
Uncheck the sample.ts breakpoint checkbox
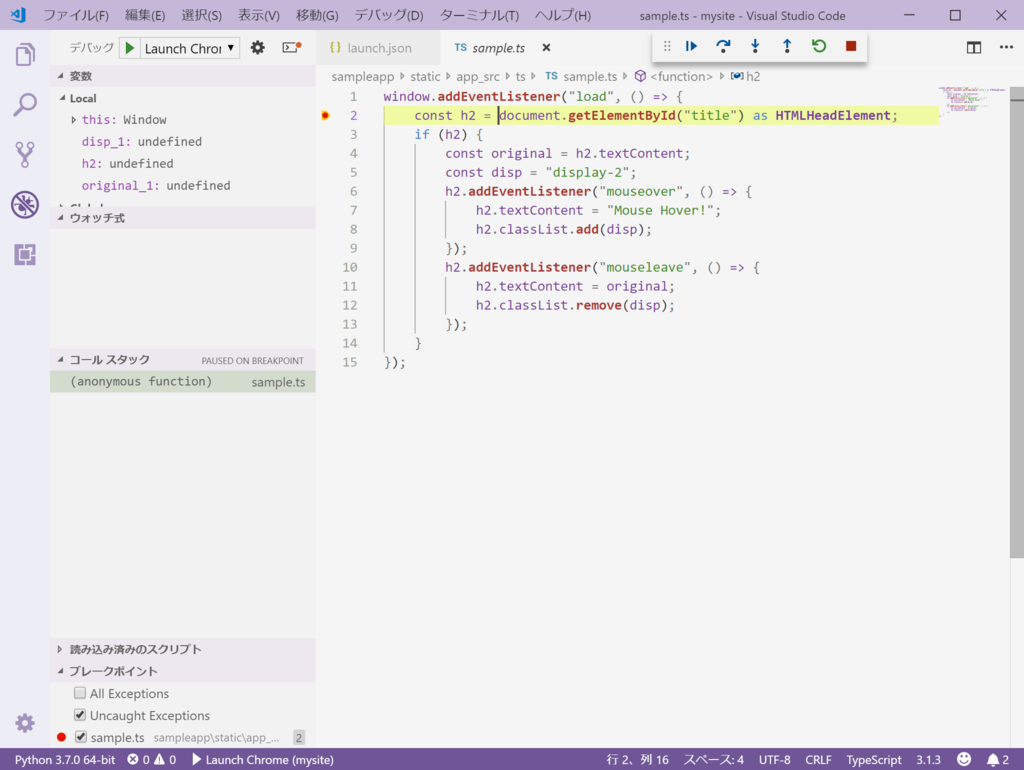(80, 737)
